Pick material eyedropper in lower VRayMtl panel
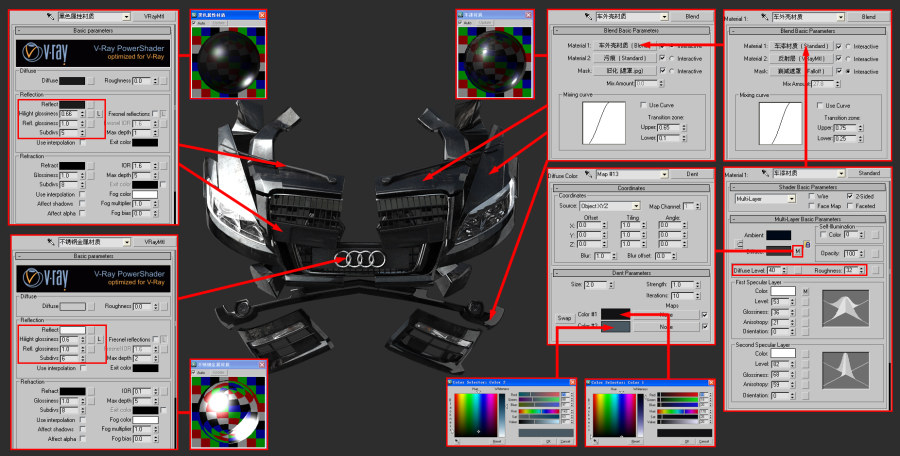The width and height of the screenshot is (900, 456). click(51, 242)
